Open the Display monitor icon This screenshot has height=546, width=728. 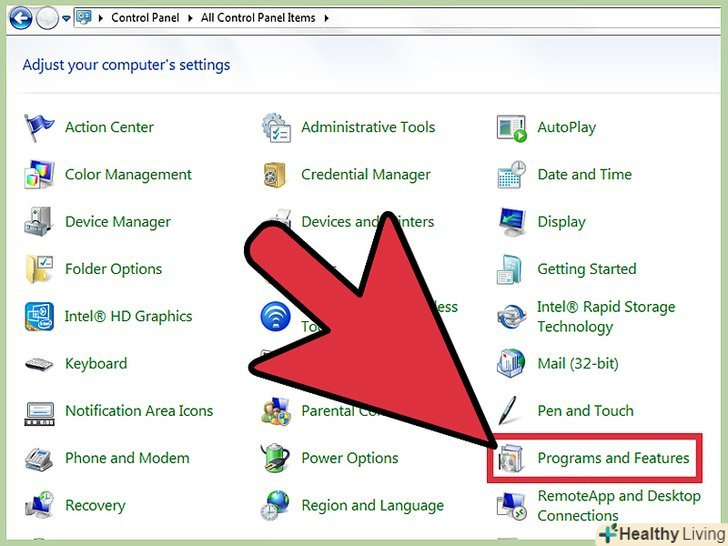pos(512,222)
